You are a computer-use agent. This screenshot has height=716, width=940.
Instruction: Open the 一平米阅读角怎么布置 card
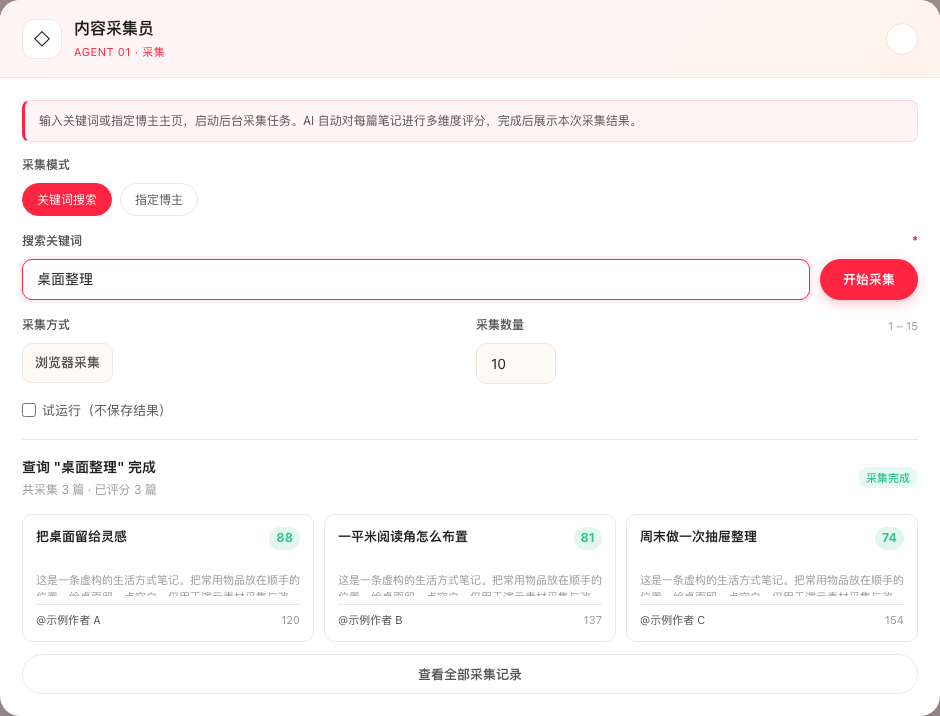tap(470, 578)
